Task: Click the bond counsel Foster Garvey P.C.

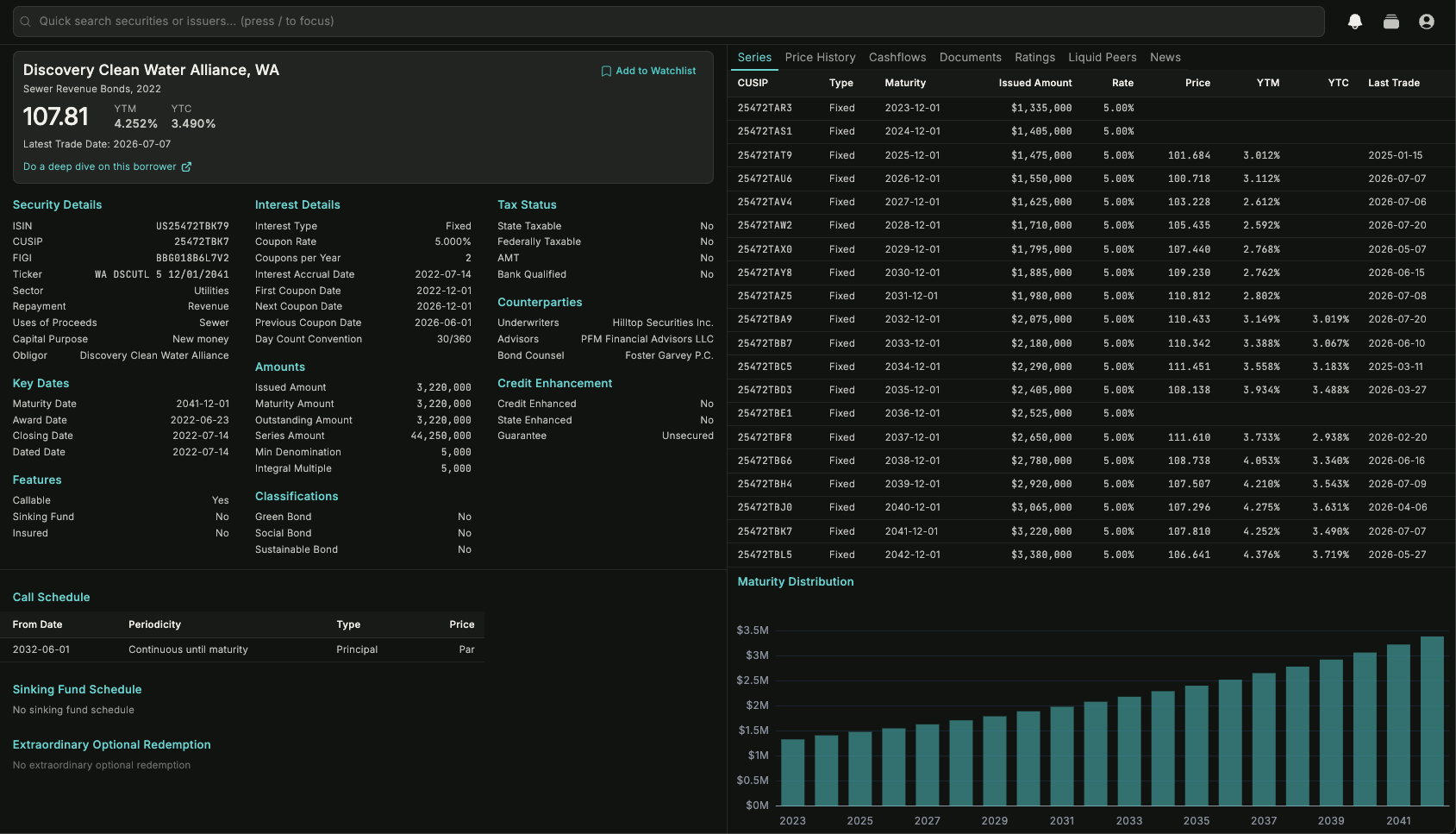Action: click(x=669, y=355)
